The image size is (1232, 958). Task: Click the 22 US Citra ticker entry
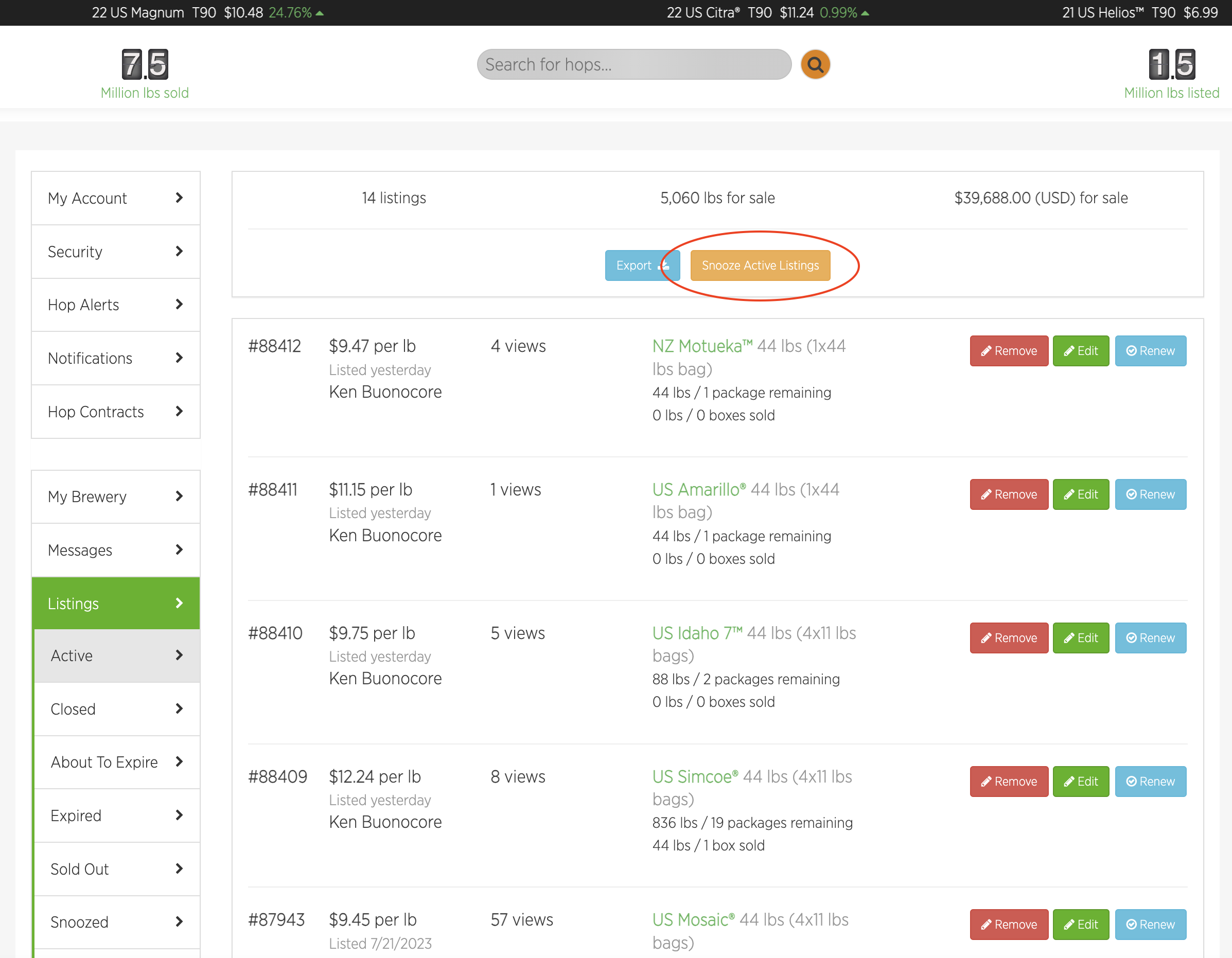point(768,12)
